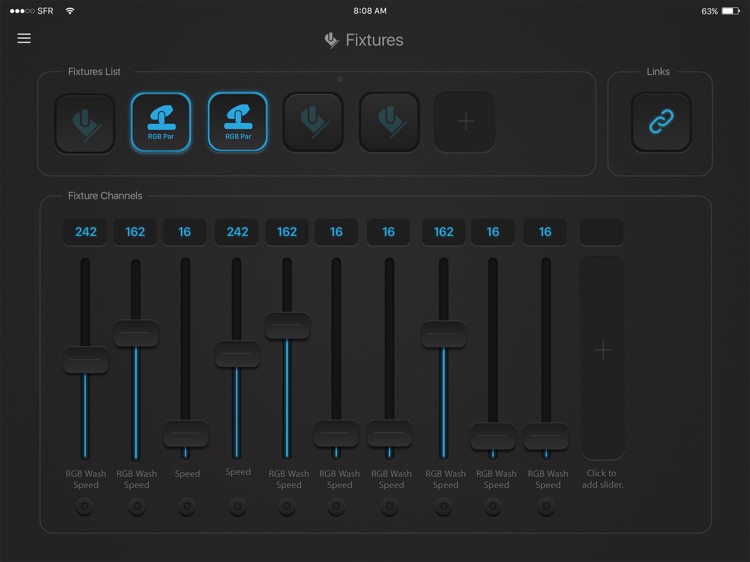Click the second channel fader knob at 162

point(136,333)
